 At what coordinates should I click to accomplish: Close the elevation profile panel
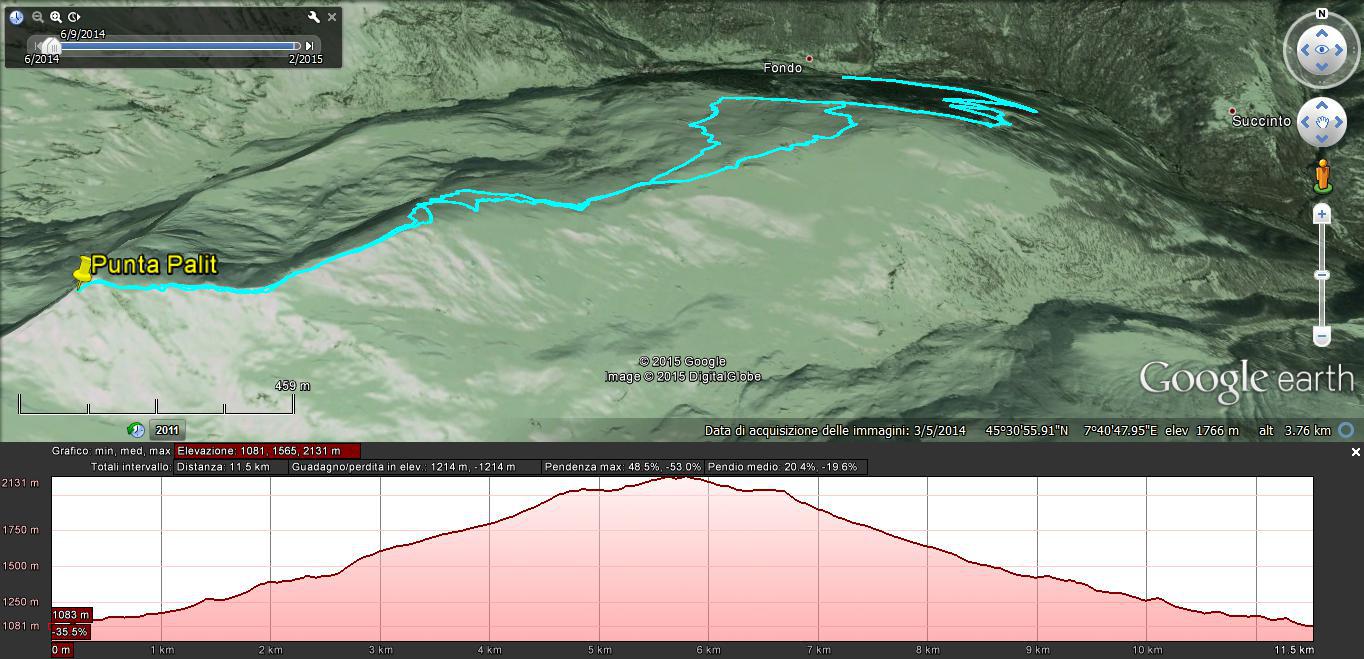click(x=1356, y=453)
